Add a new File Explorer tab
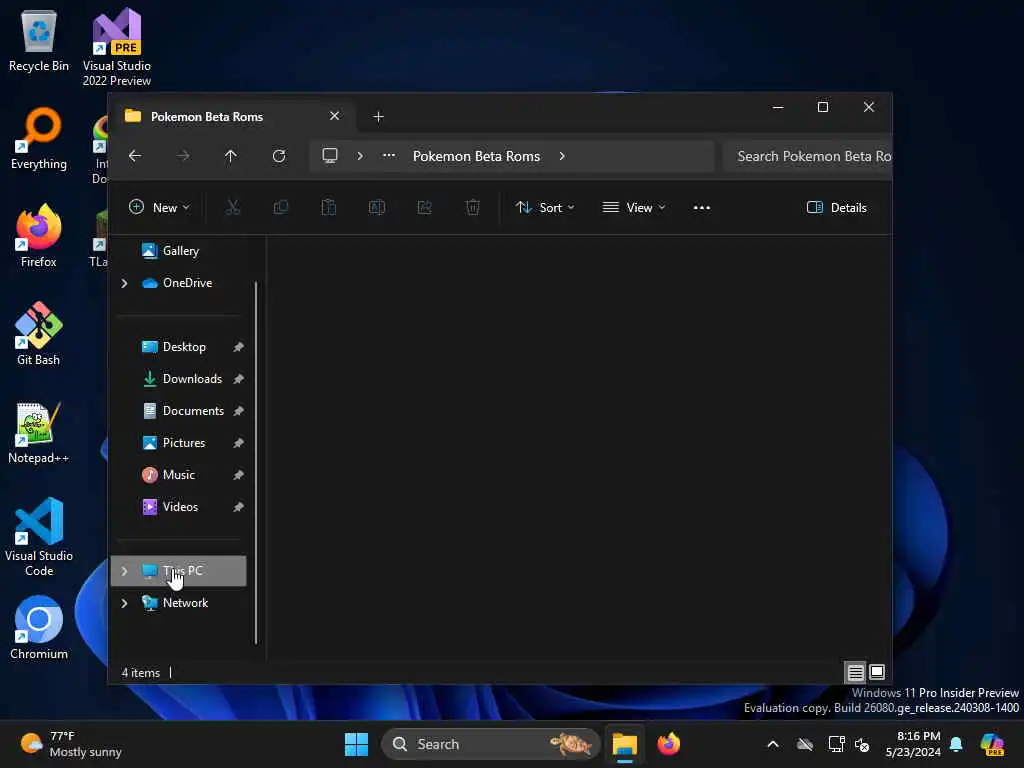Screen dimensions: 1024x768 (378, 116)
